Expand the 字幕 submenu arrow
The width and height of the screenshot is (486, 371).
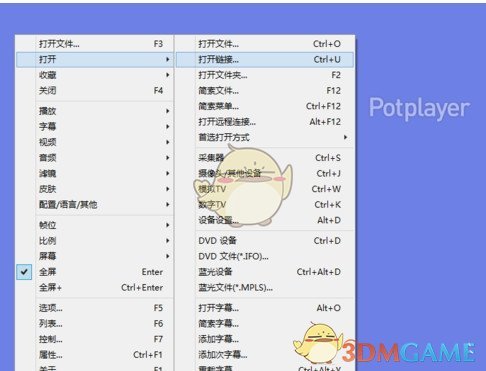point(168,127)
